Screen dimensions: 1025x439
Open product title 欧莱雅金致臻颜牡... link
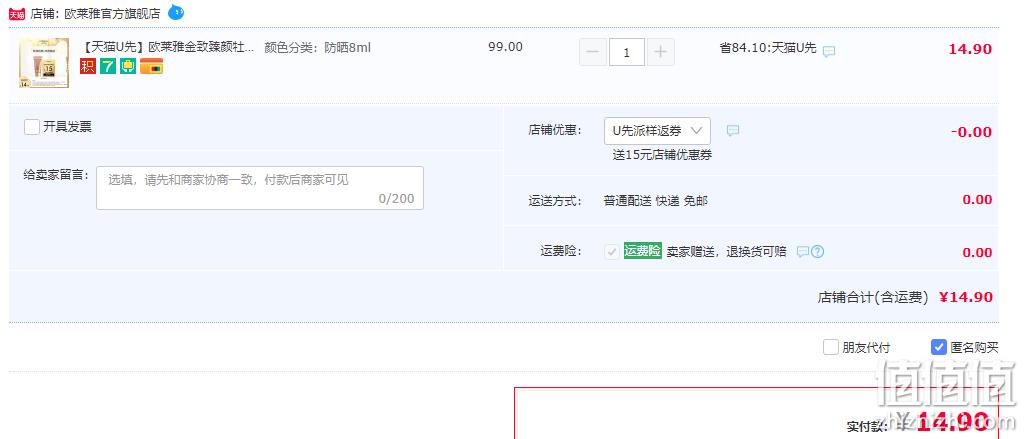[169, 48]
